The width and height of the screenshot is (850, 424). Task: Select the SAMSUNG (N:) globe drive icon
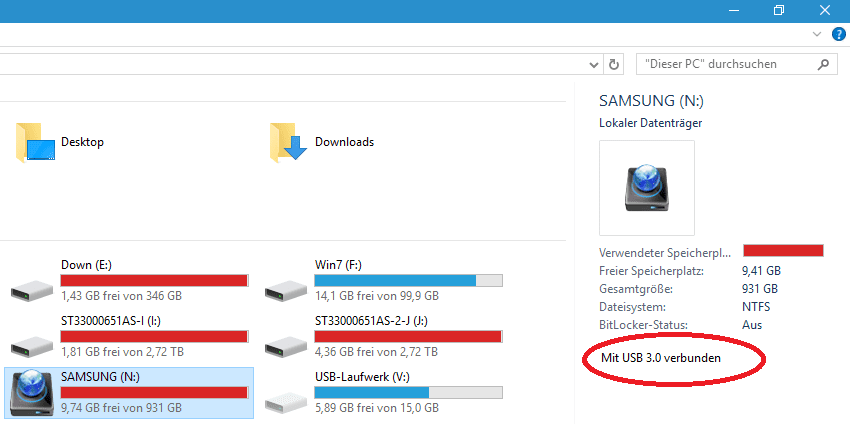click(32, 393)
